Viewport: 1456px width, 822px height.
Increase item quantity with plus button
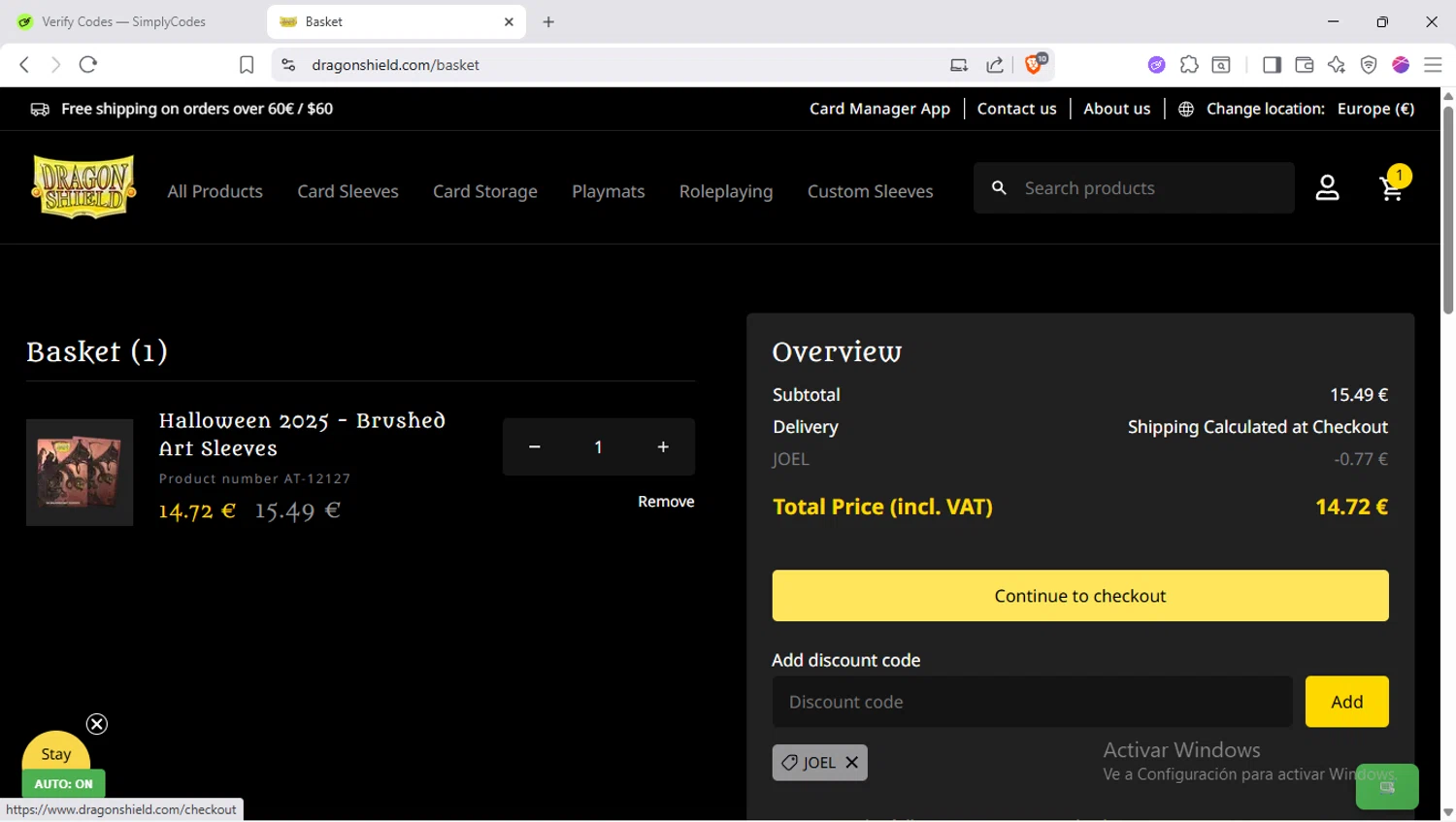[x=663, y=446]
